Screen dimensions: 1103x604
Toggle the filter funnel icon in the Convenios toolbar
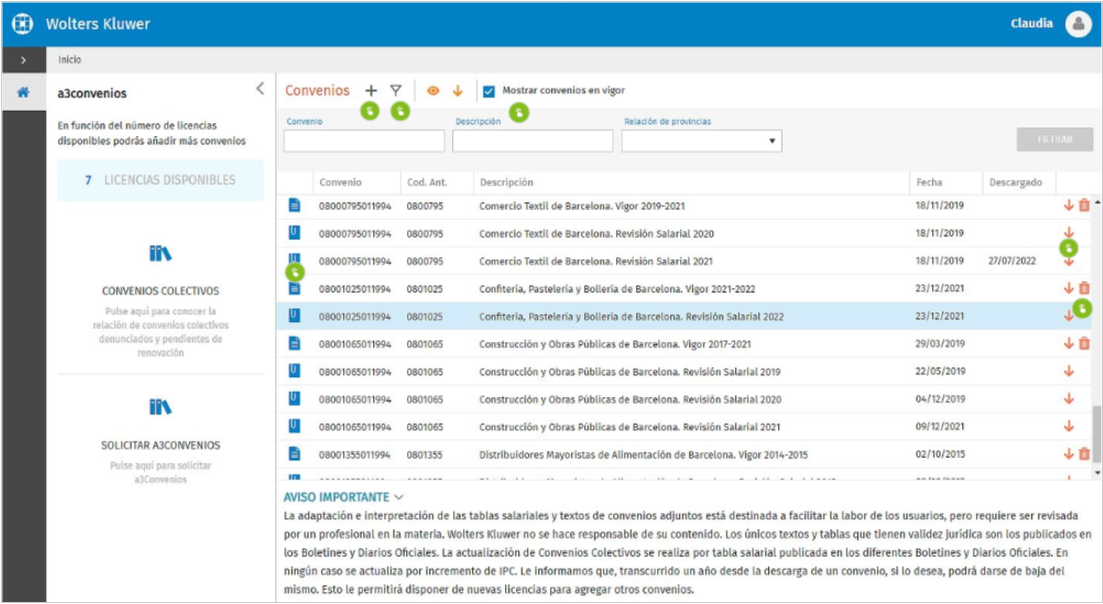coord(396,91)
